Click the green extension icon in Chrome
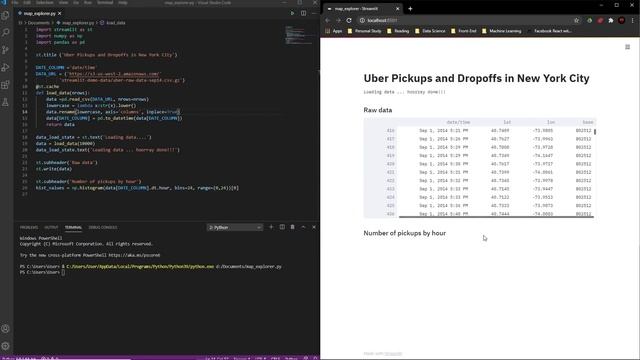This screenshot has width=640, height=360. pyautogui.click(x=589, y=20)
